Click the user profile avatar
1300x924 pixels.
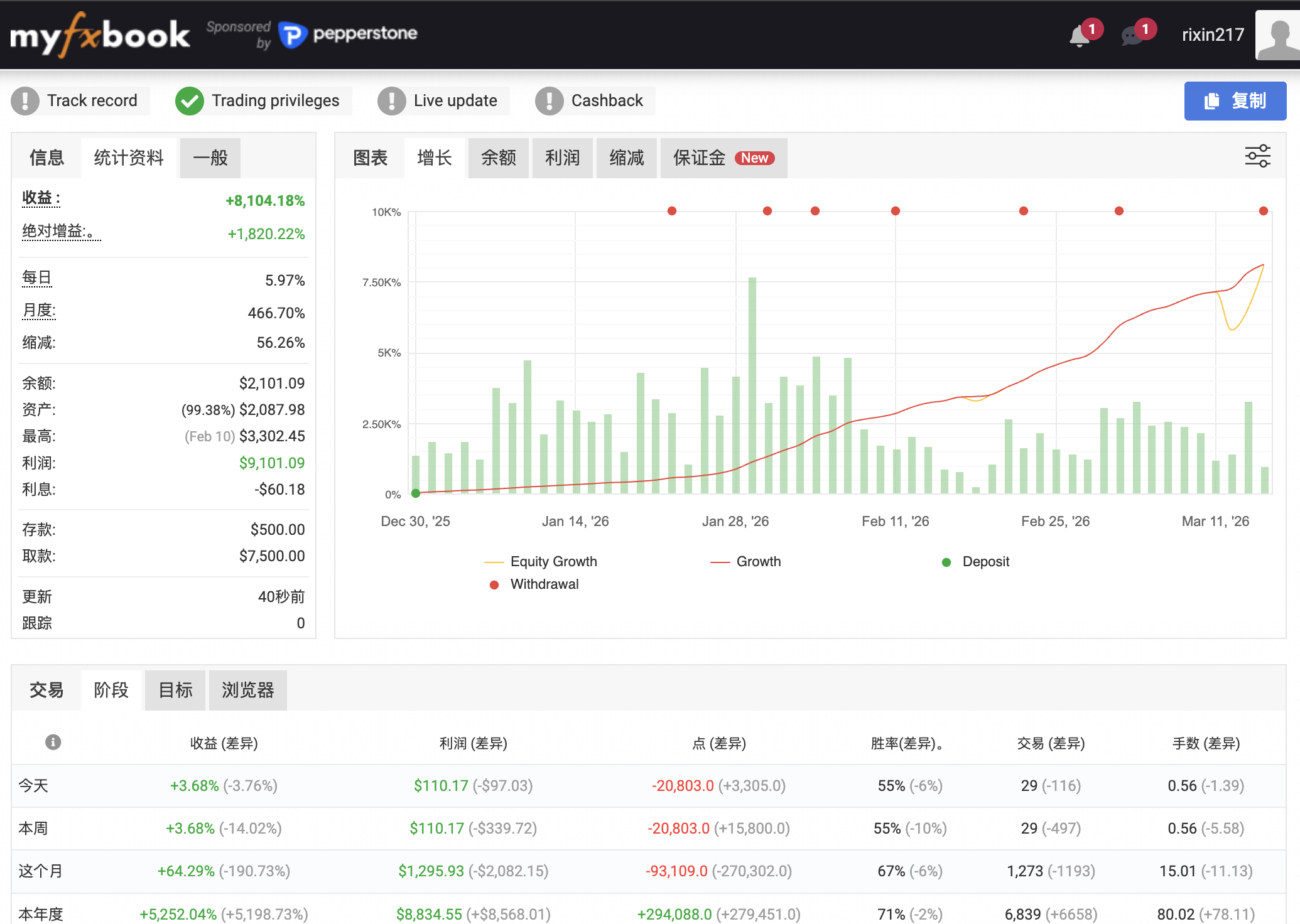(1278, 35)
